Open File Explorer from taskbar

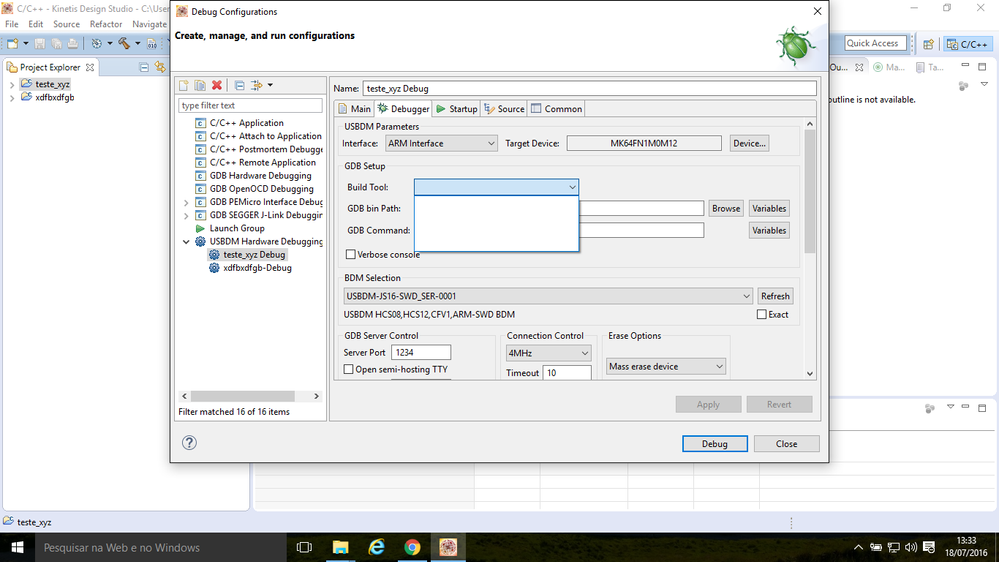point(340,547)
